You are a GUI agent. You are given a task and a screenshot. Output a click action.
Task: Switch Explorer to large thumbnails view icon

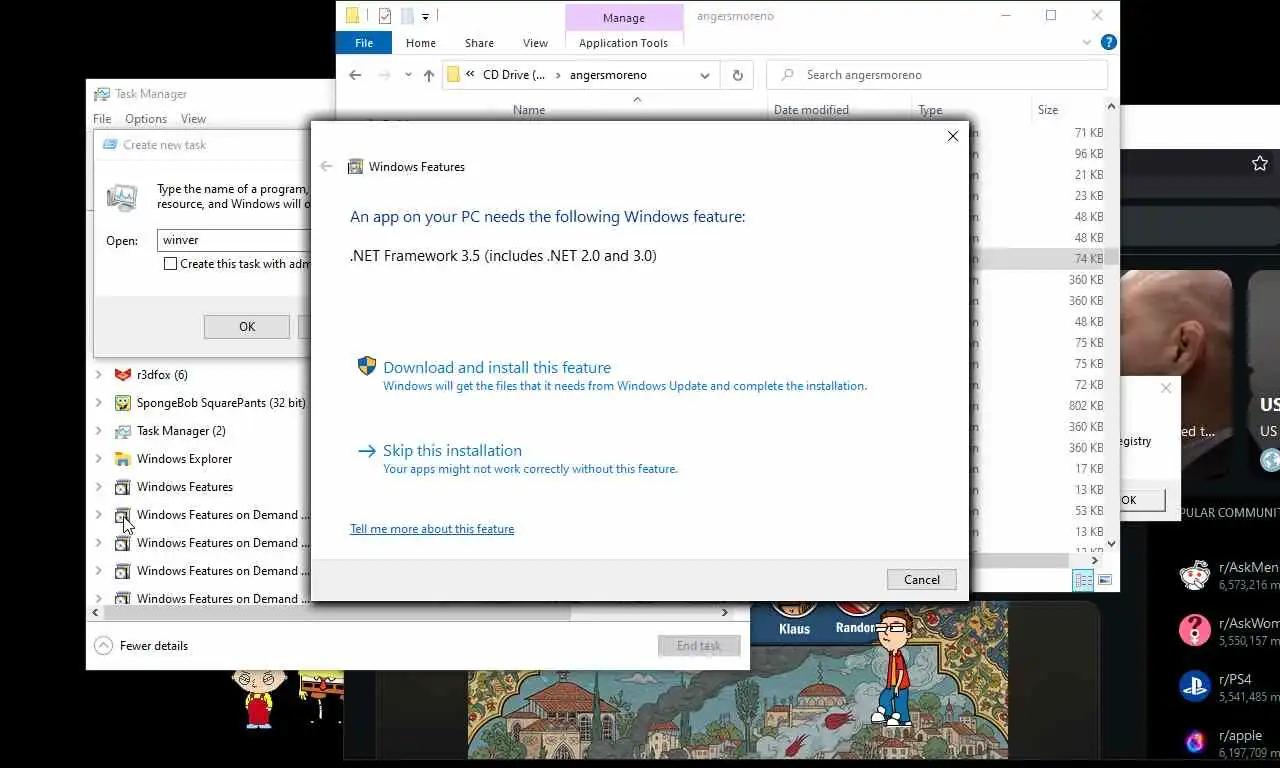1105,580
